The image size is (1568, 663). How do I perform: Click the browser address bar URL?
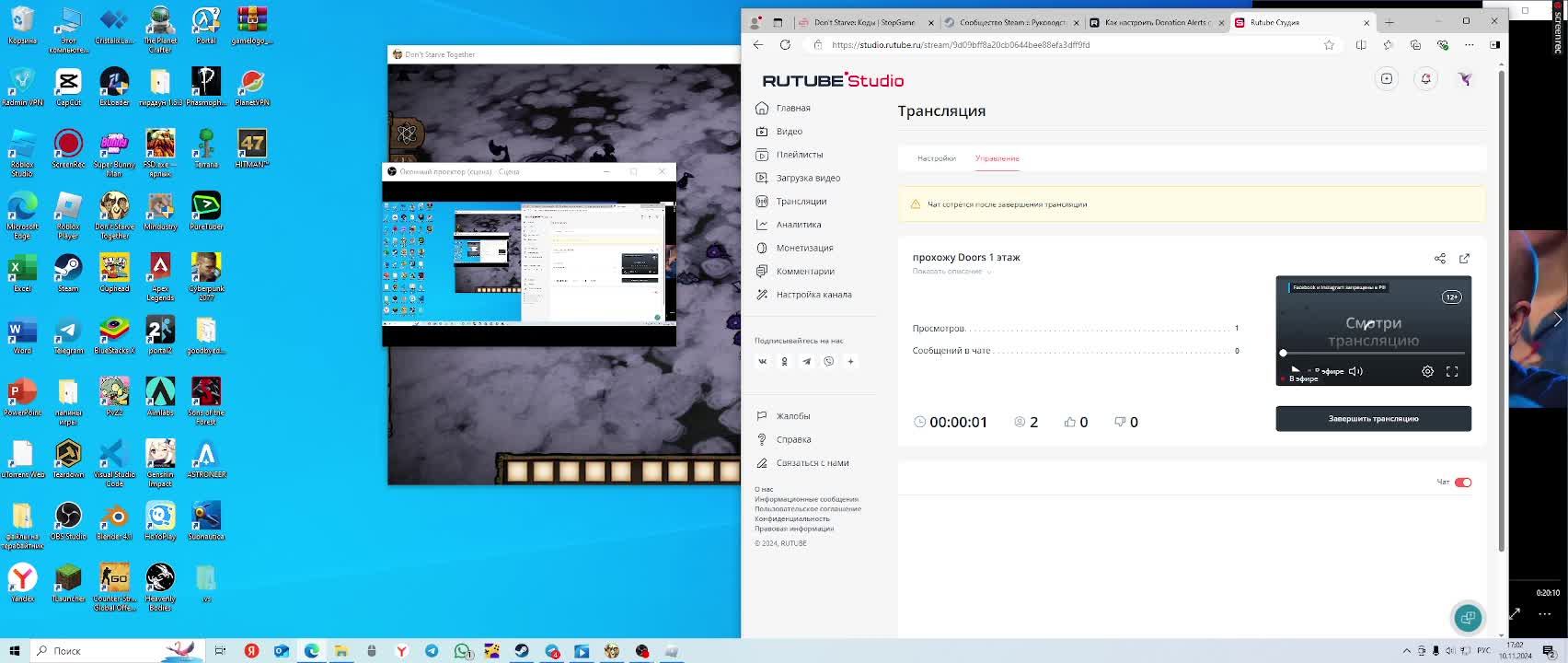click(x=961, y=44)
